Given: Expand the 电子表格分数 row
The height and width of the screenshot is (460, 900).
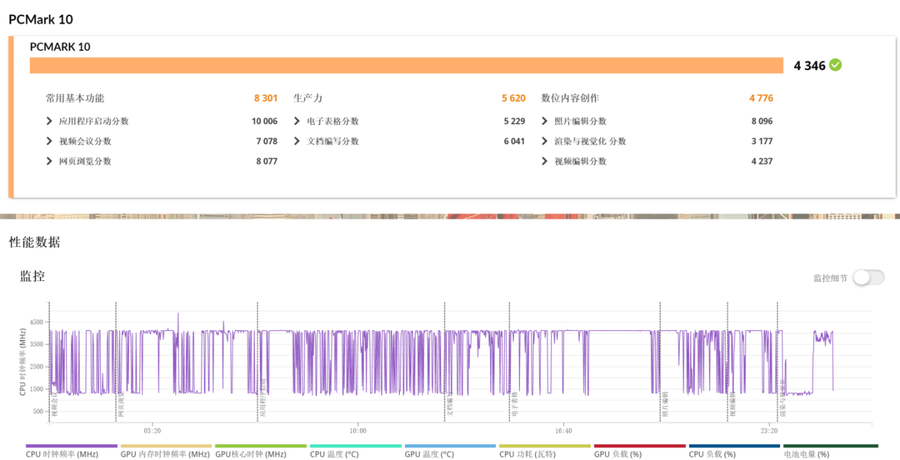Looking at the screenshot, I should 298,121.
